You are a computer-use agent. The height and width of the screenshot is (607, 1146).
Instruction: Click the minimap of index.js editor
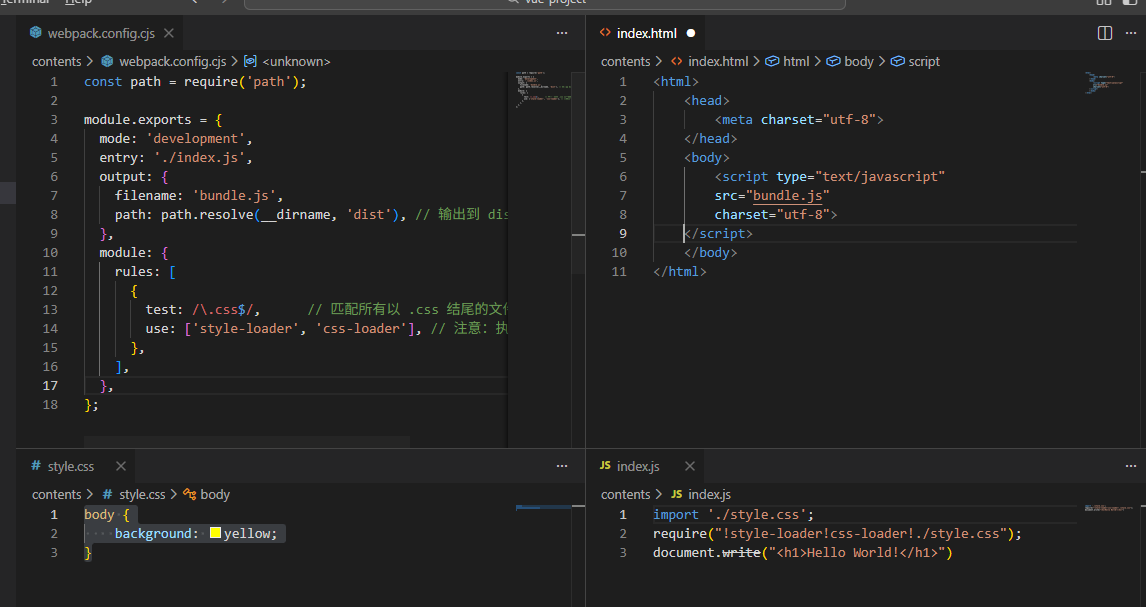tap(1109, 508)
